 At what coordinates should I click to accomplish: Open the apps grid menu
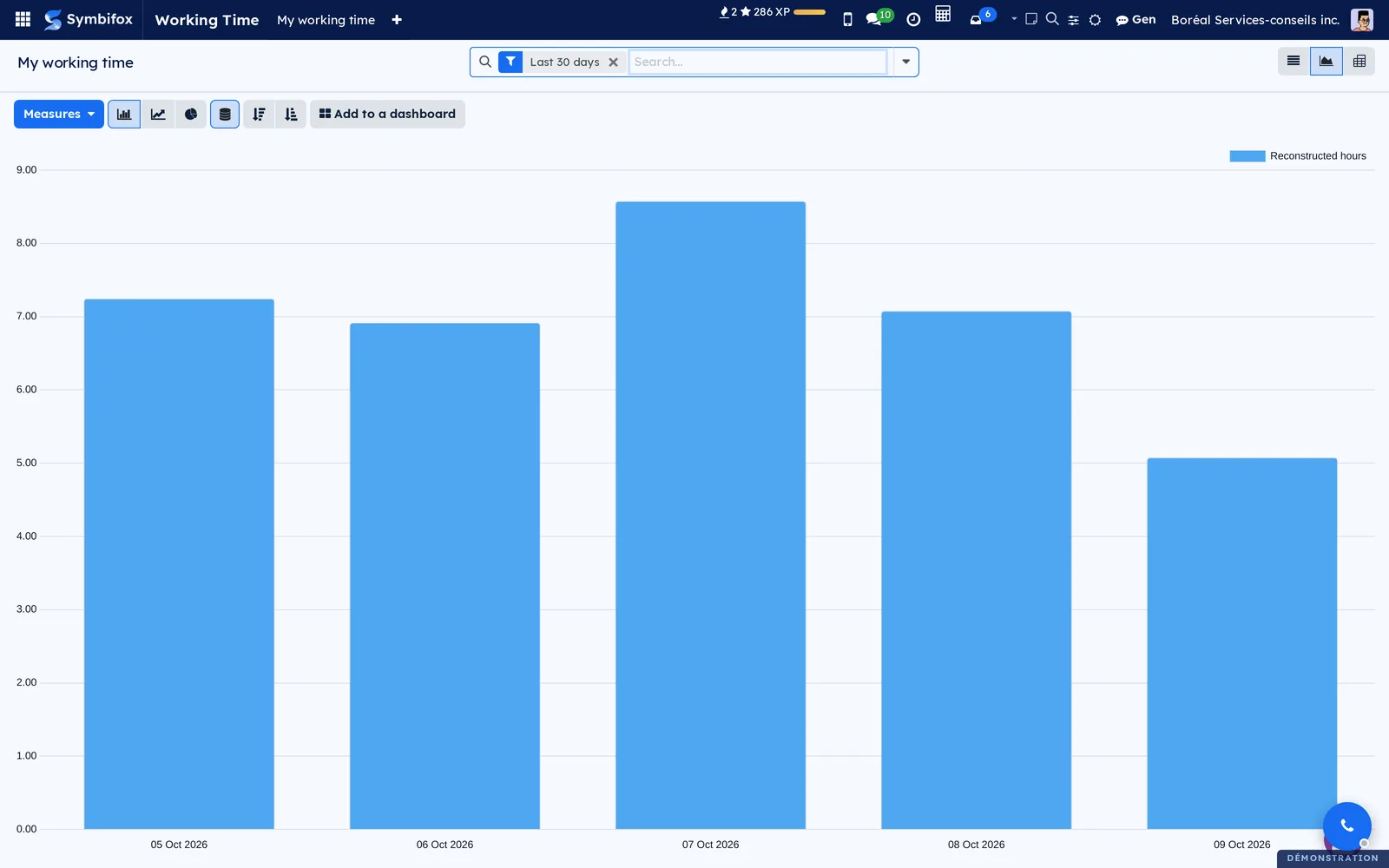click(23, 19)
